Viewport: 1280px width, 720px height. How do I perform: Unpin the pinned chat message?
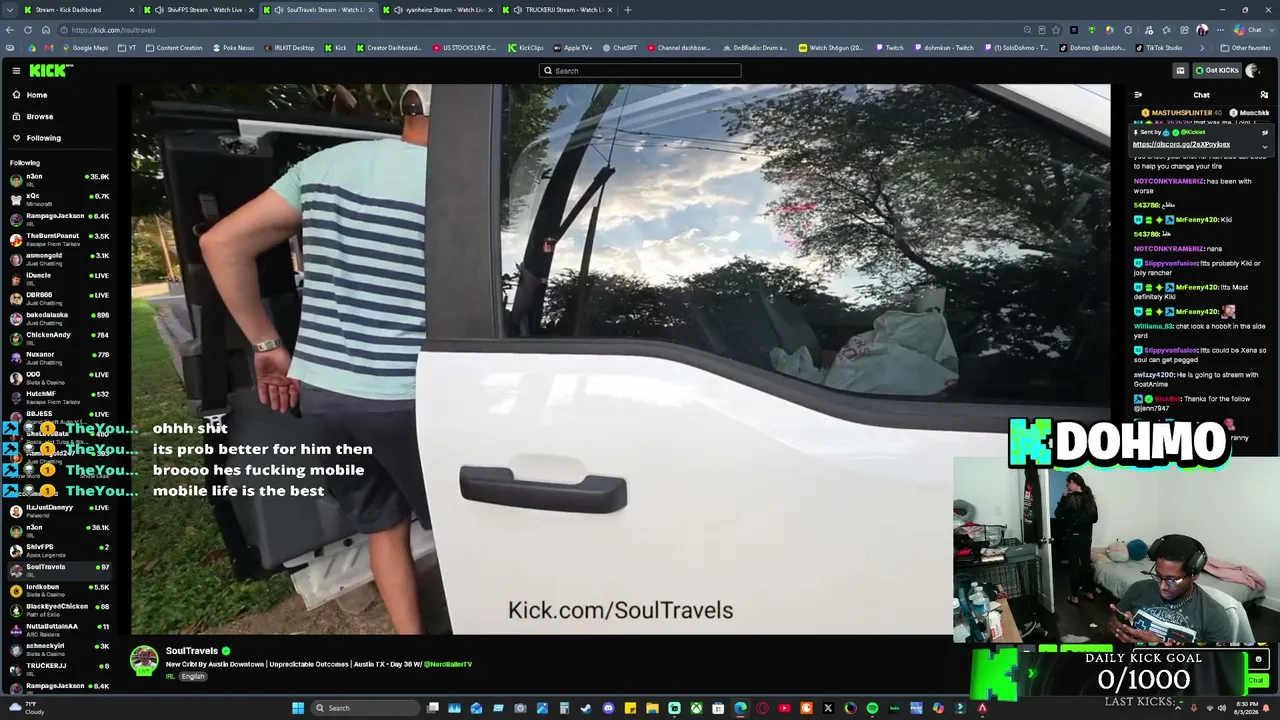1265,132
